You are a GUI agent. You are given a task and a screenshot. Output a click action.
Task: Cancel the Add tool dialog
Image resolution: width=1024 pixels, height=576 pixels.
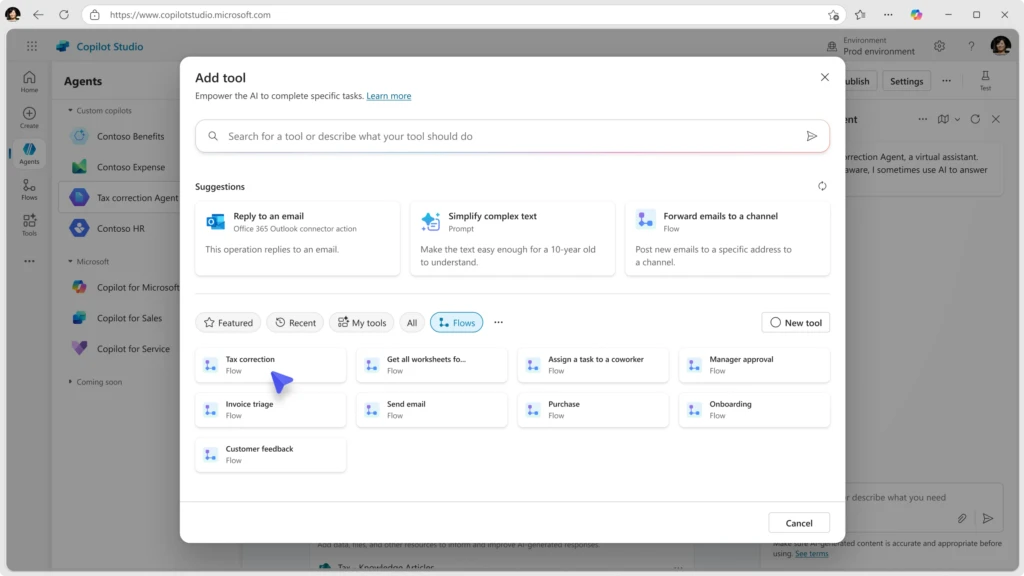pyautogui.click(x=798, y=522)
